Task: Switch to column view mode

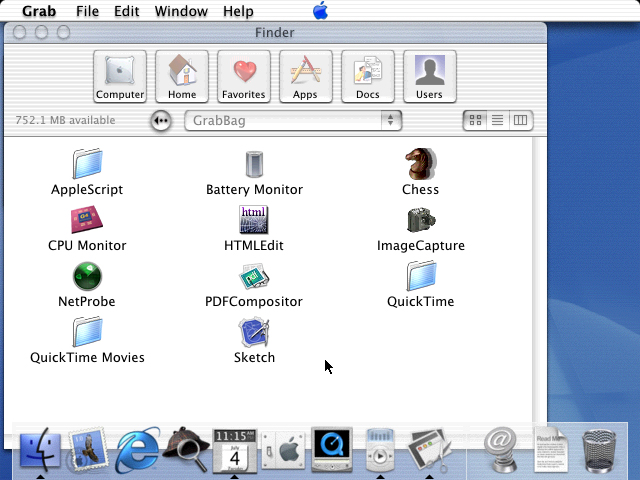Action: click(x=521, y=120)
